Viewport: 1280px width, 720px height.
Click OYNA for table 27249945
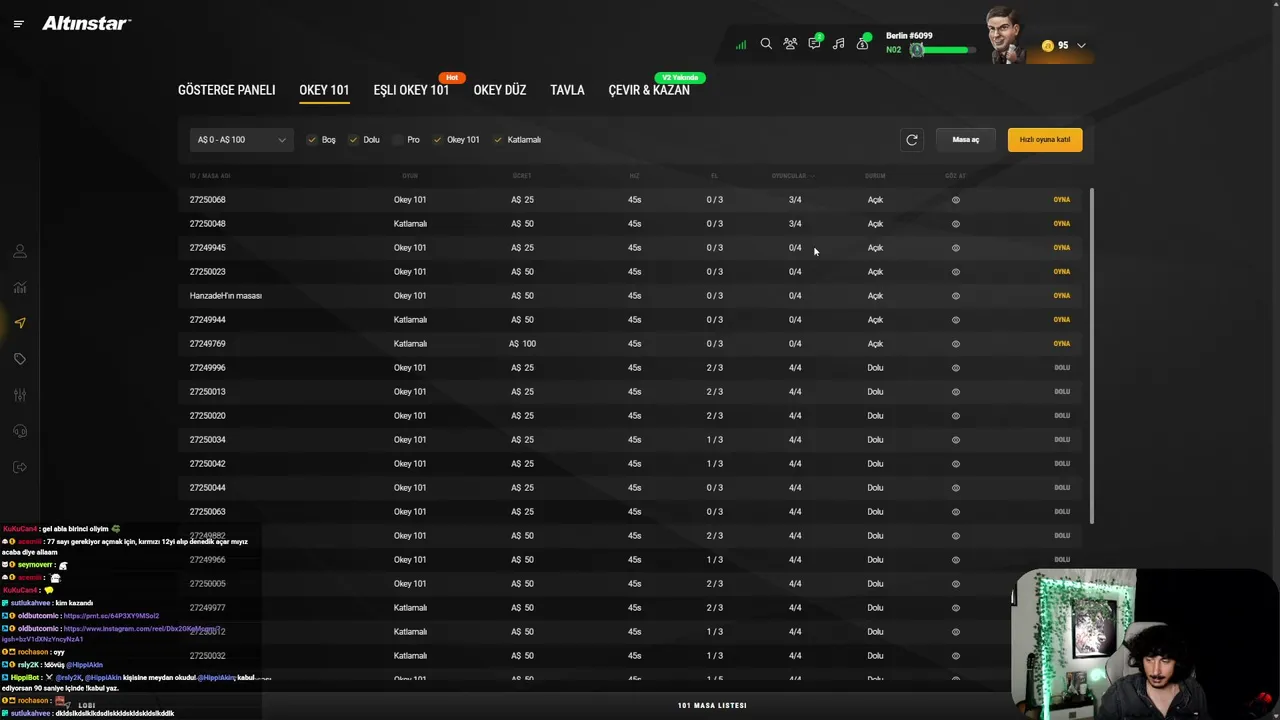1062,248
